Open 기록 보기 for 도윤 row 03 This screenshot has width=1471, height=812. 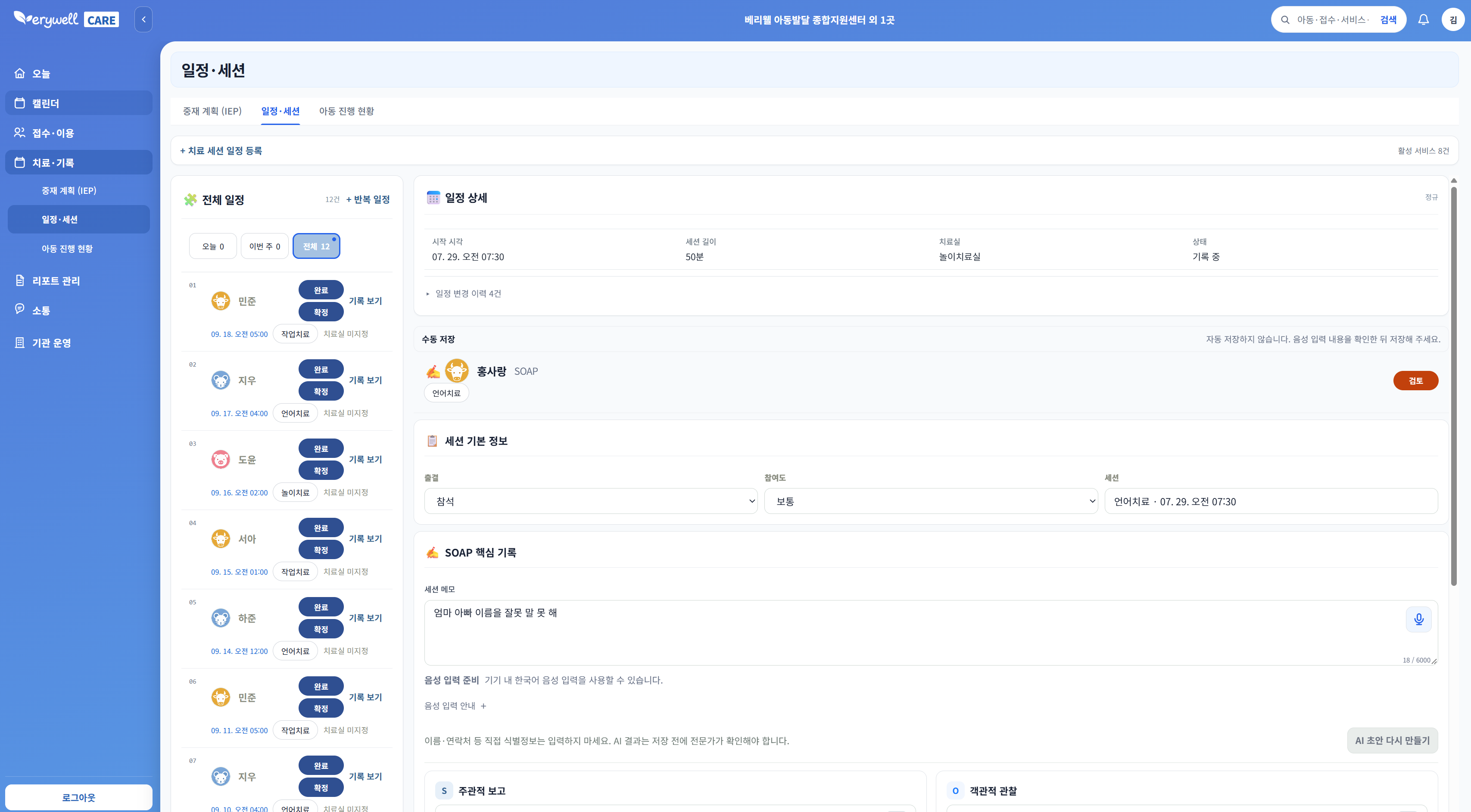[x=365, y=460]
